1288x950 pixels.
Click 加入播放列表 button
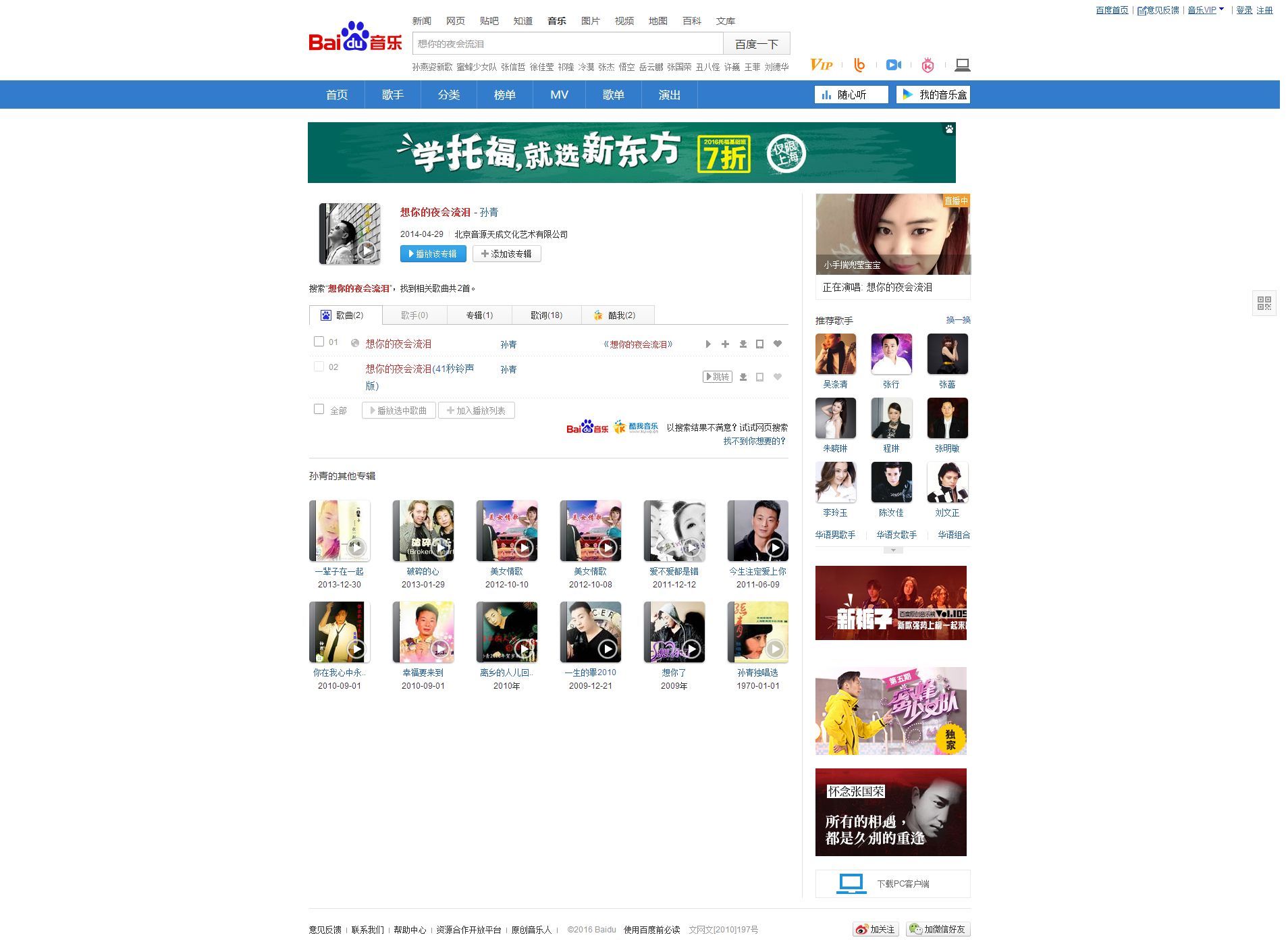point(477,411)
